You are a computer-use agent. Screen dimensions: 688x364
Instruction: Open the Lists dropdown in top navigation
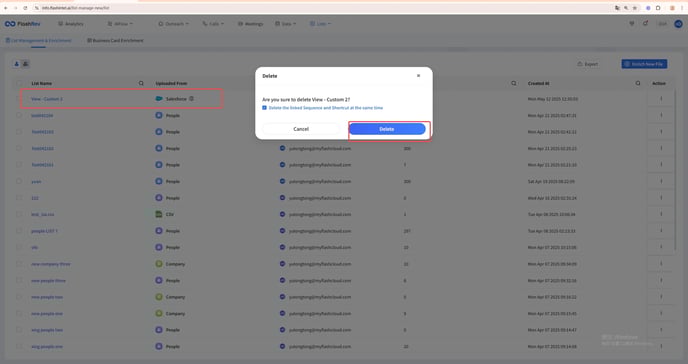[x=320, y=24]
